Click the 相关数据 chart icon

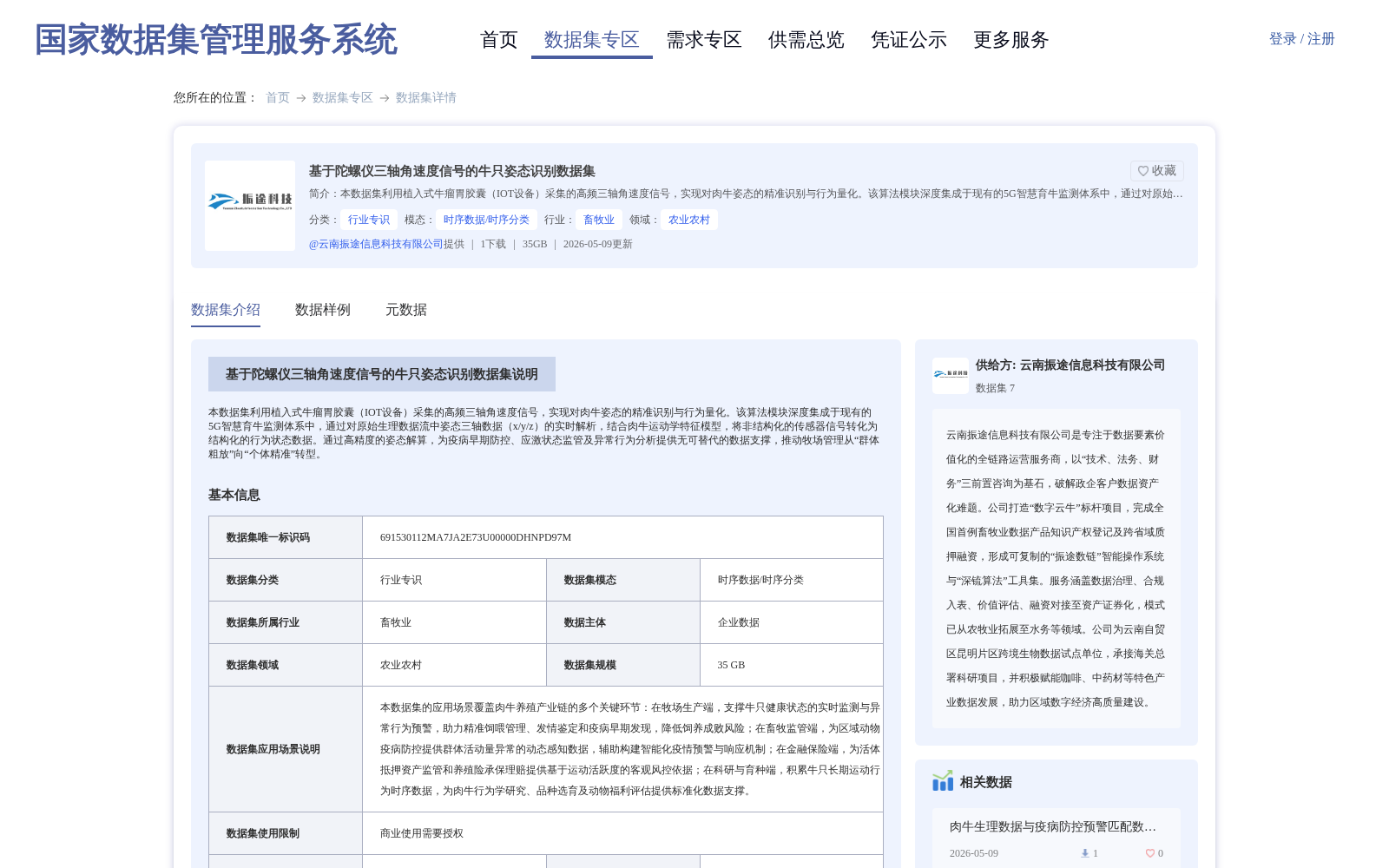(x=943, y=781)
